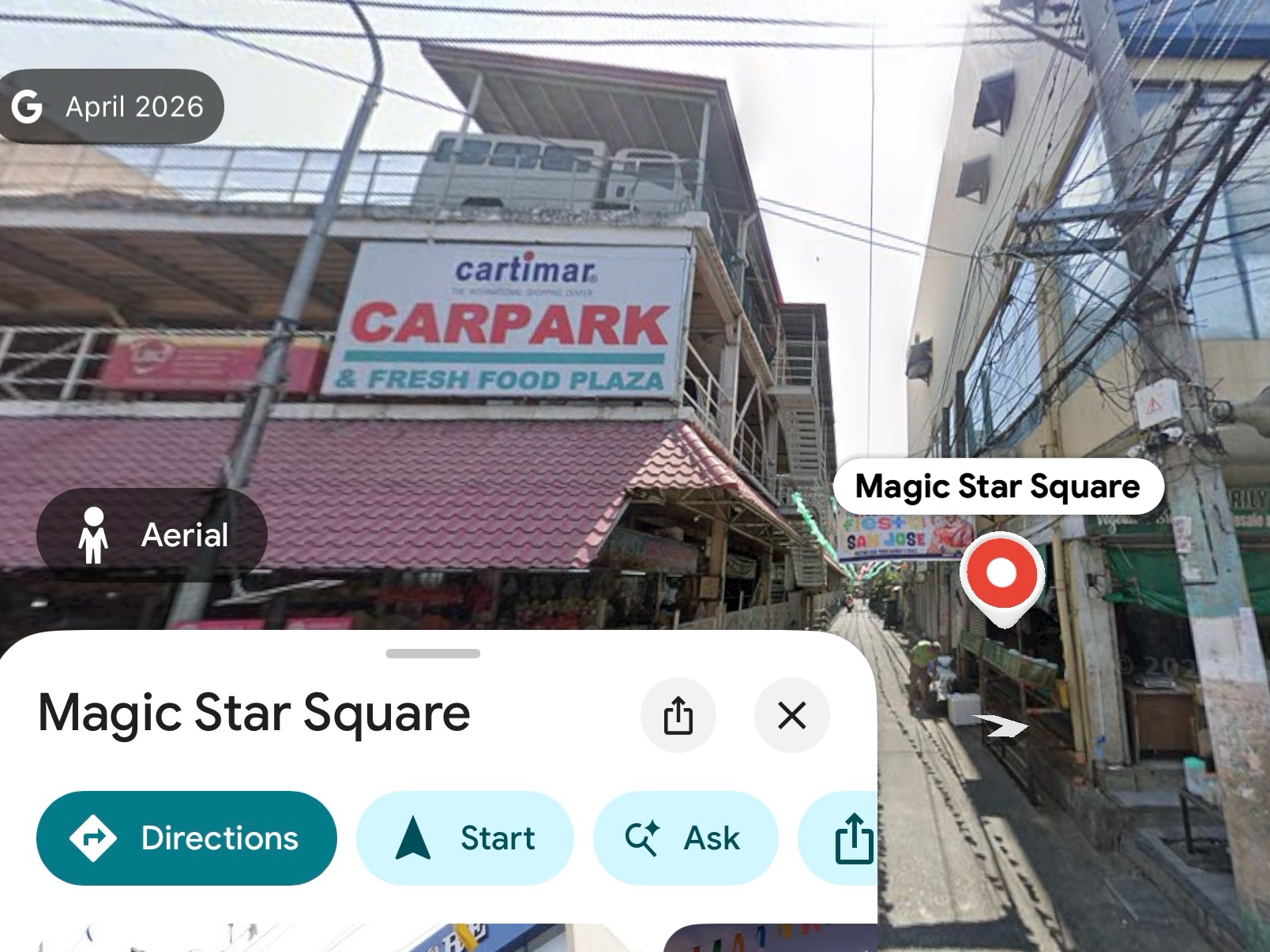
Task: Tap the red Magic Star Square location pin
Action: click(x=1002, y=580)
